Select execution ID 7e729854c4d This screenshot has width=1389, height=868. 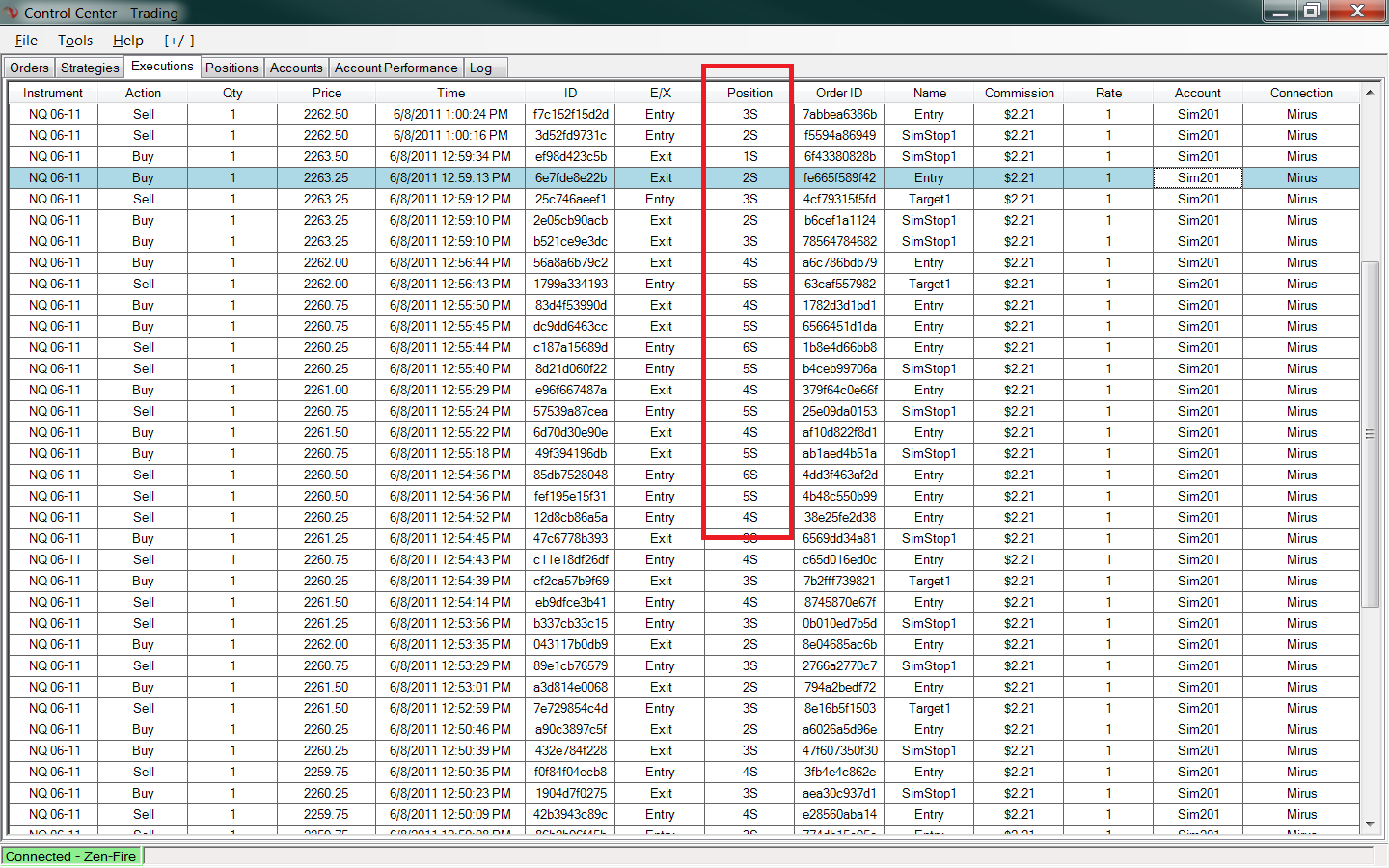pos(571,708)
